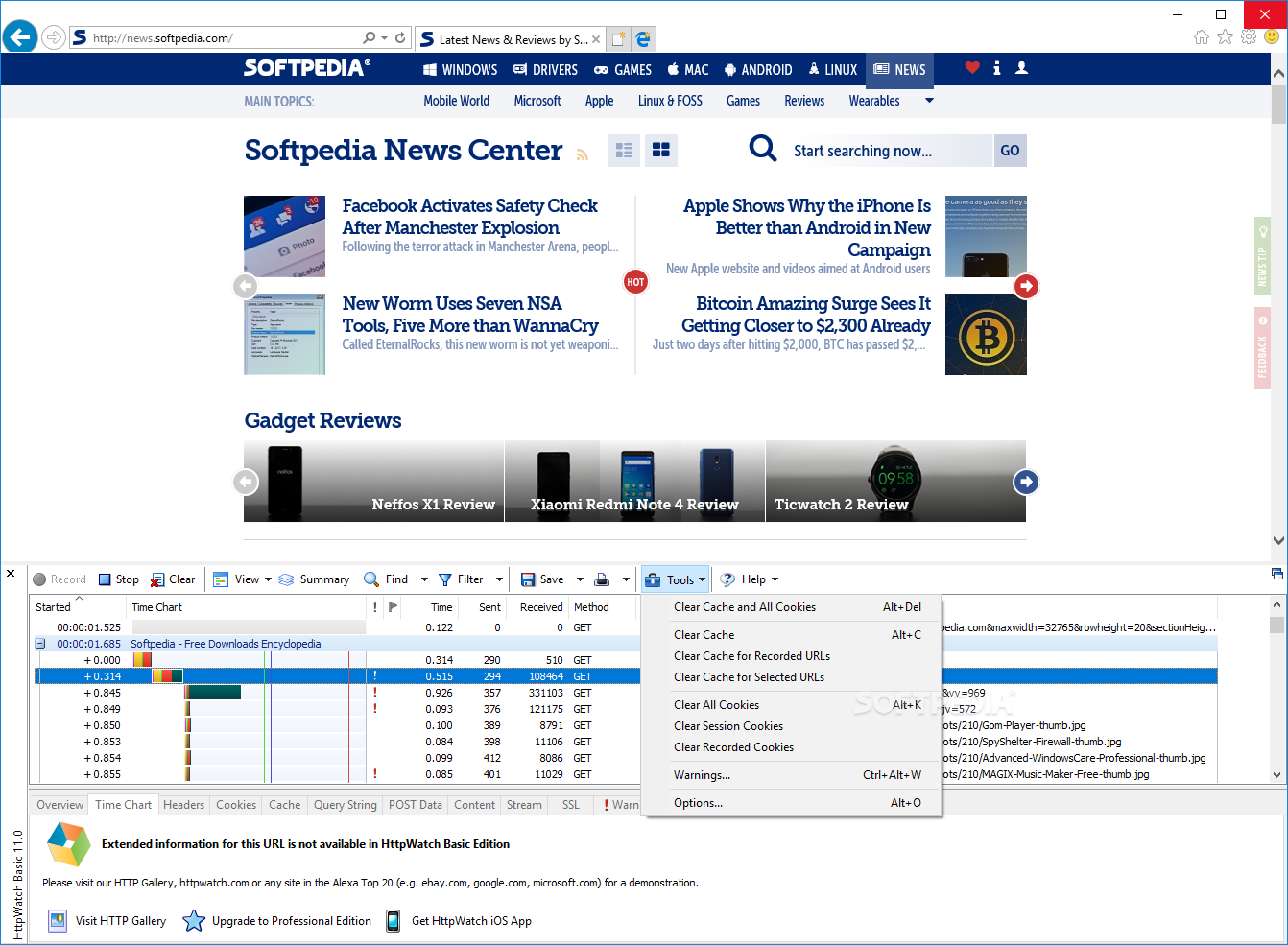
Task: Open the Help dropdown menu
Action: (x=750, y=579)
